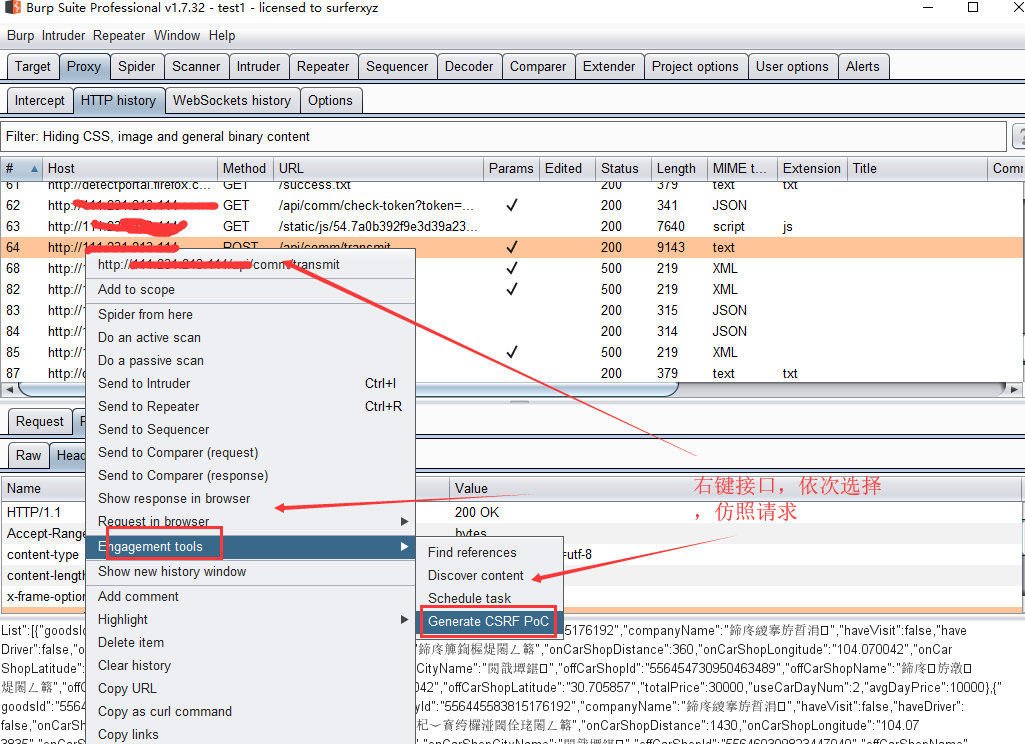Choose Generate CSRF PoC

pyautogui.click(x=488, y=621)
